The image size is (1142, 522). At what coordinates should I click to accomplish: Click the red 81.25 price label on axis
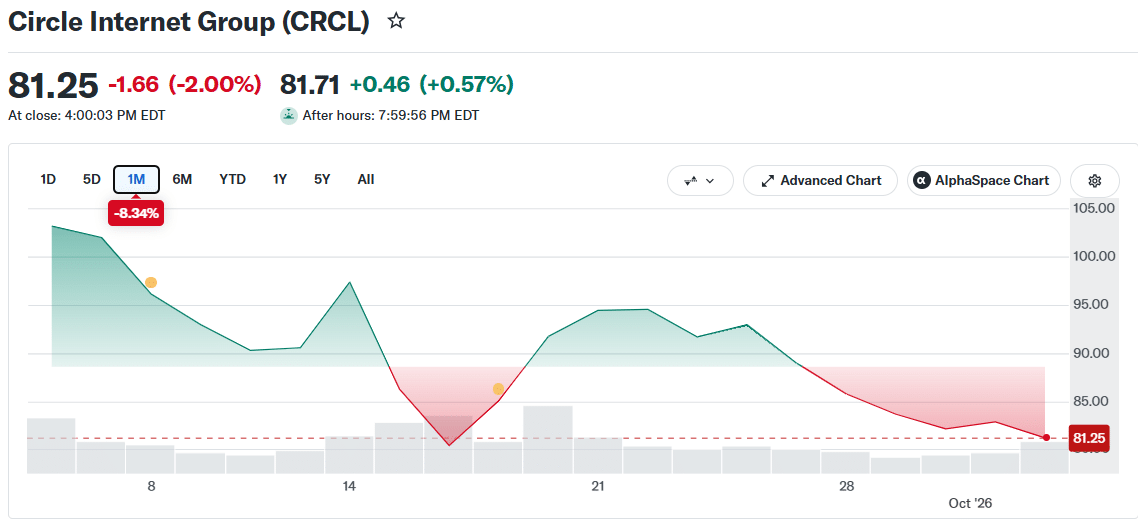pyautogui.click(x=1089, y=438)
